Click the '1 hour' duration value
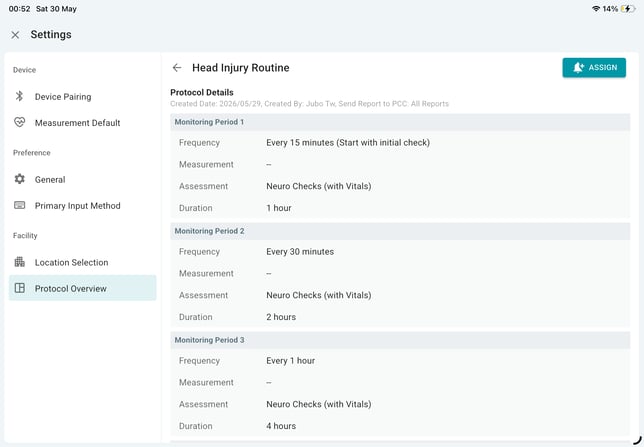Image resolution: width=644 pixels, height=447 pixels. tap(279, 208)
